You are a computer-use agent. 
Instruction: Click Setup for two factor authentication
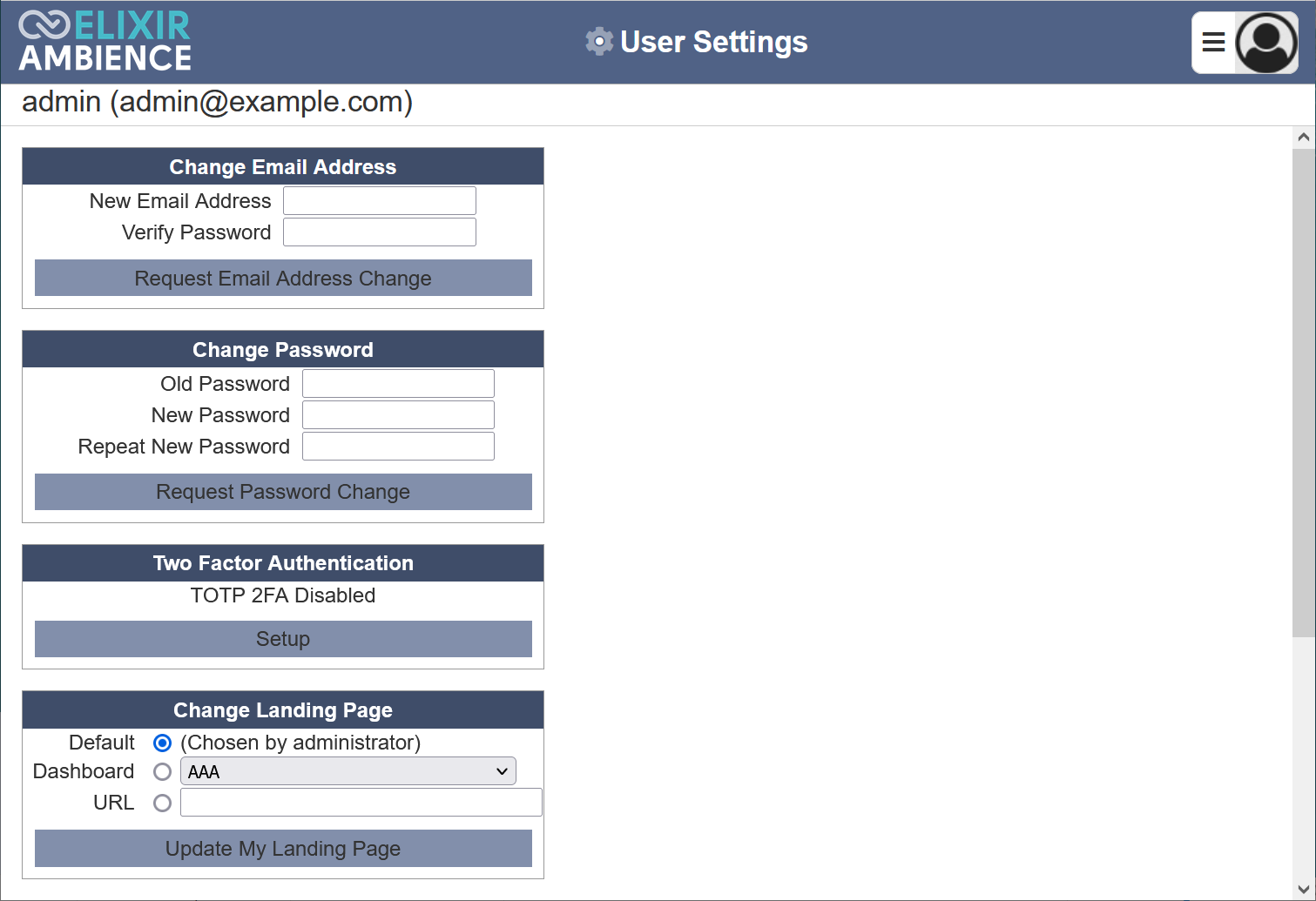click(x=283, y=639)
